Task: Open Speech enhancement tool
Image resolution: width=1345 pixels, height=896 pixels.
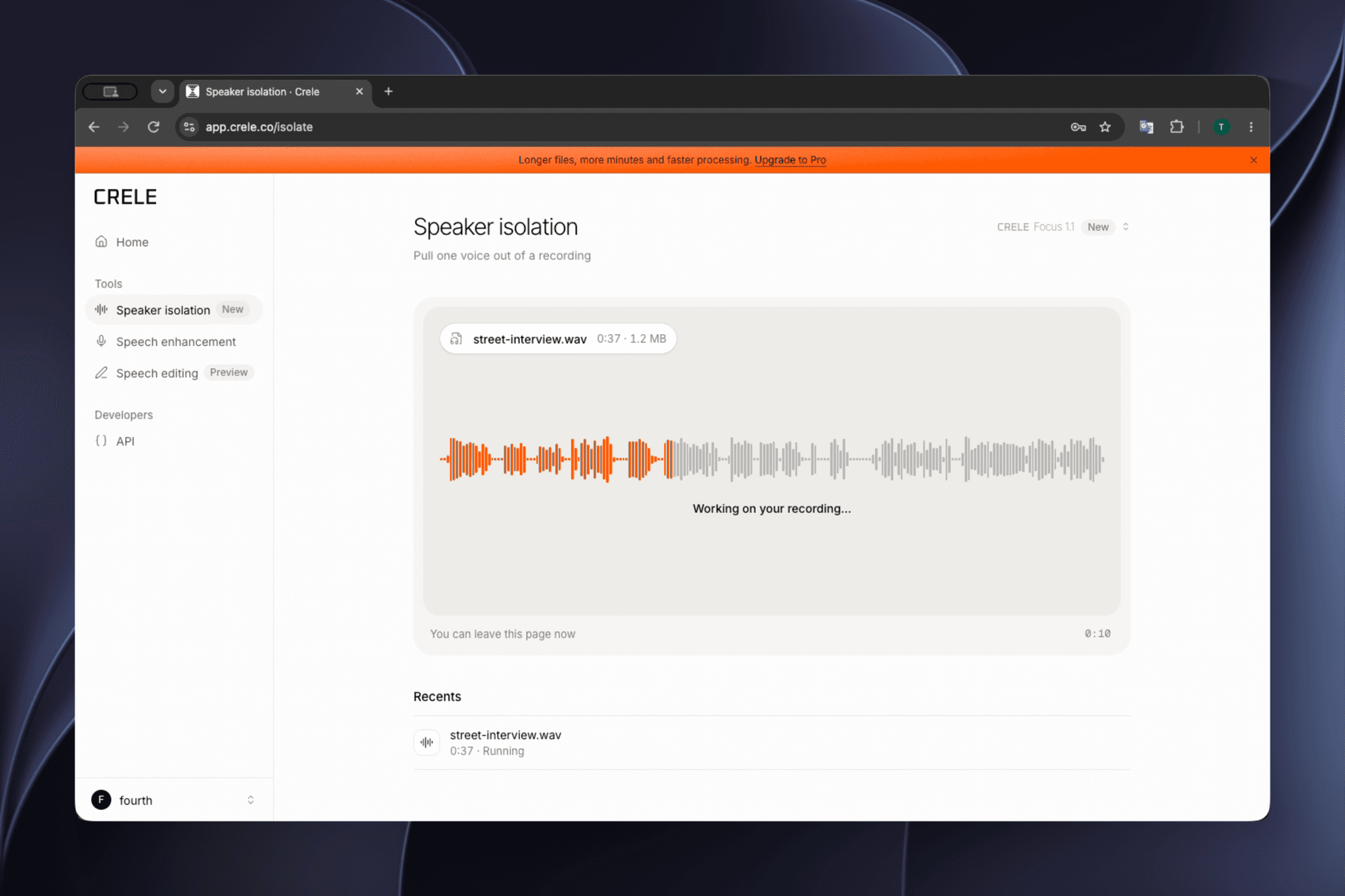Action: point(174,341)
